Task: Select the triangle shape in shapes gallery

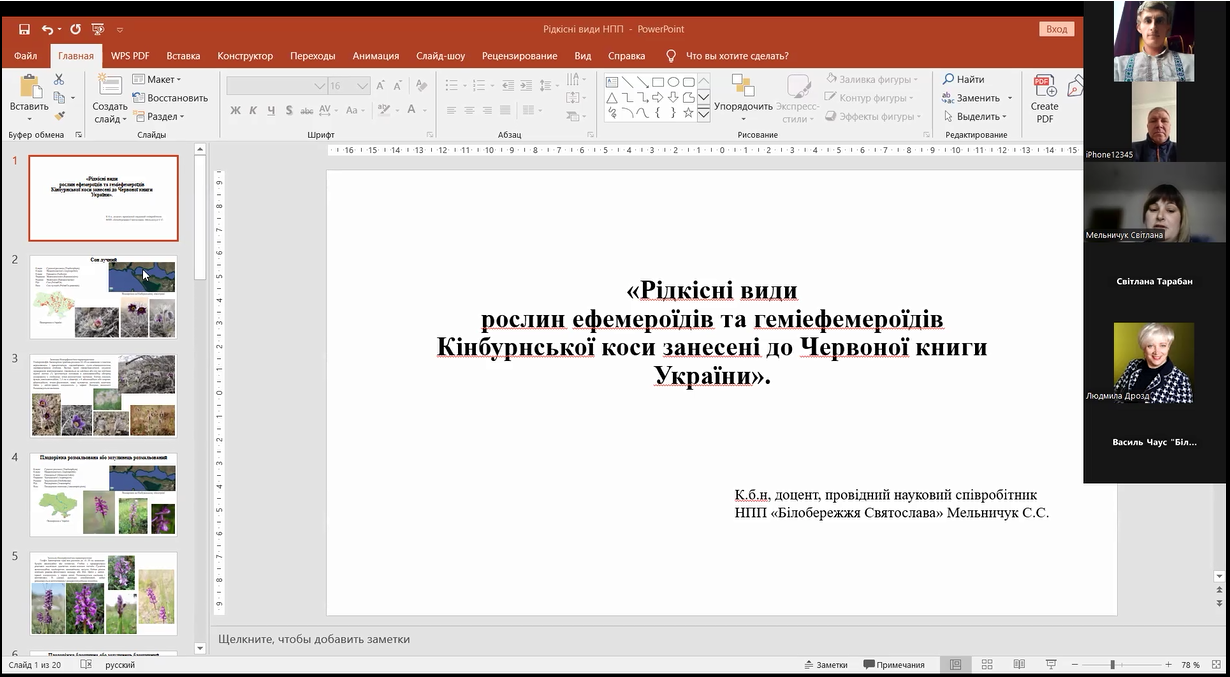Action: coord(611,97)
